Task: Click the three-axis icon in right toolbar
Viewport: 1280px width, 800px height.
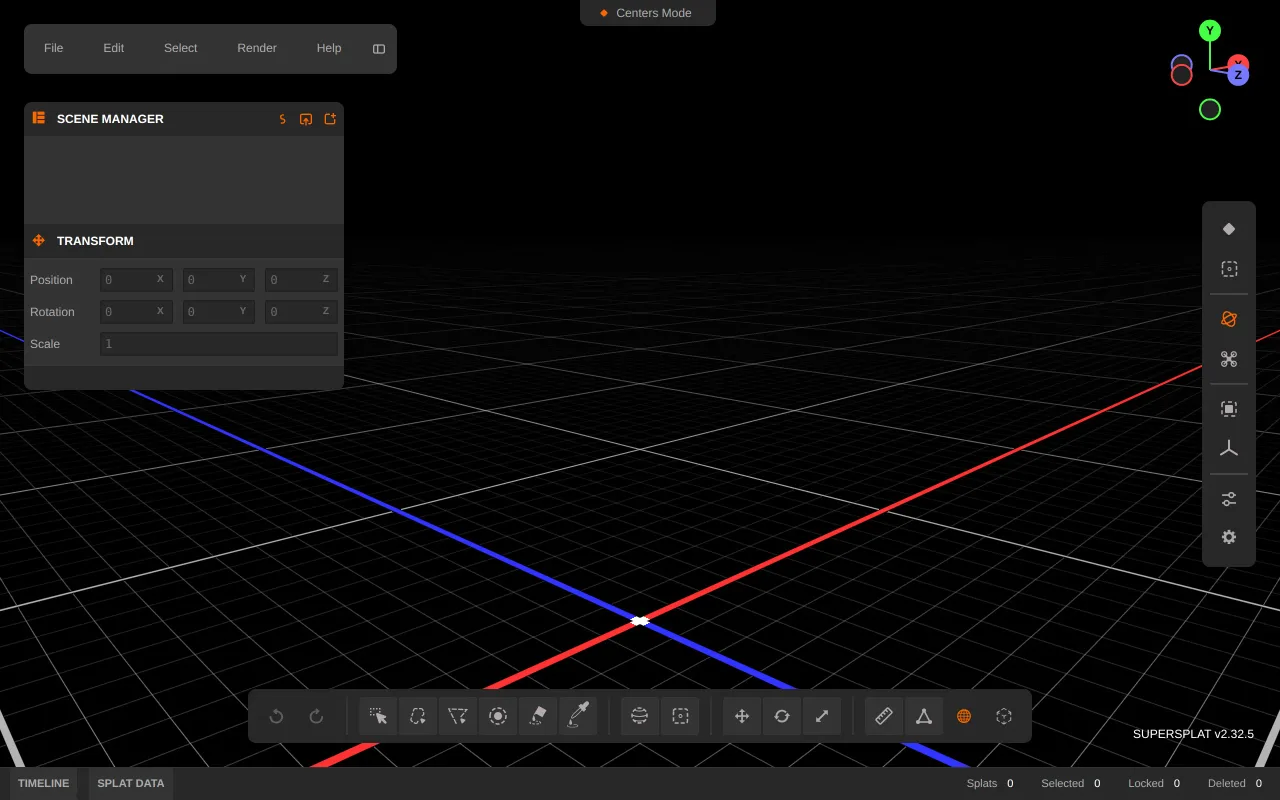Action: (1229, 449)
